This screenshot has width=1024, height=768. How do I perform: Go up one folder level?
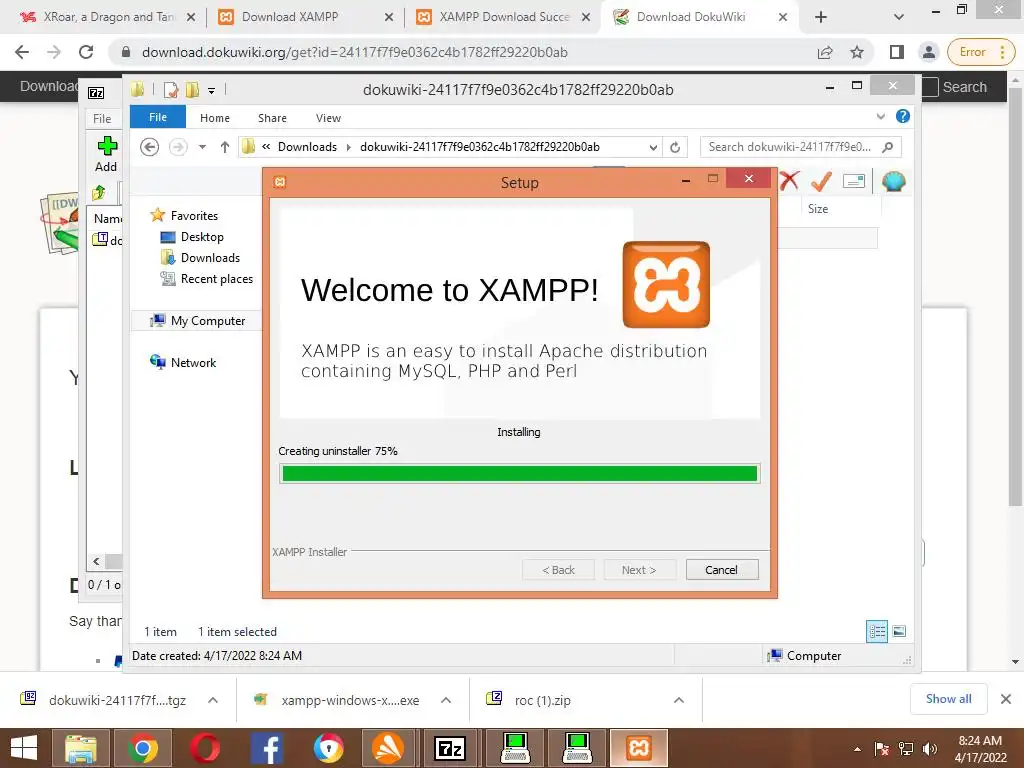tap(225, 147)
